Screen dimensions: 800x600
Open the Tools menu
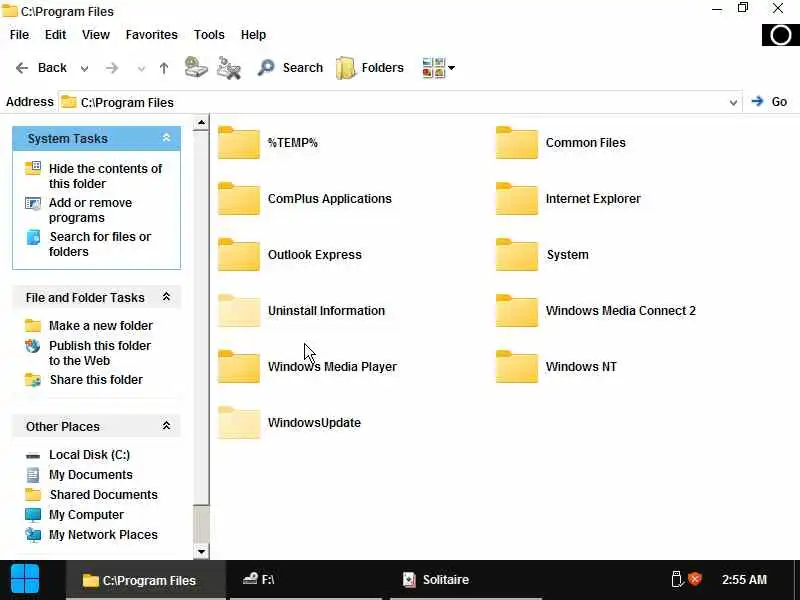tap(209, 35)
